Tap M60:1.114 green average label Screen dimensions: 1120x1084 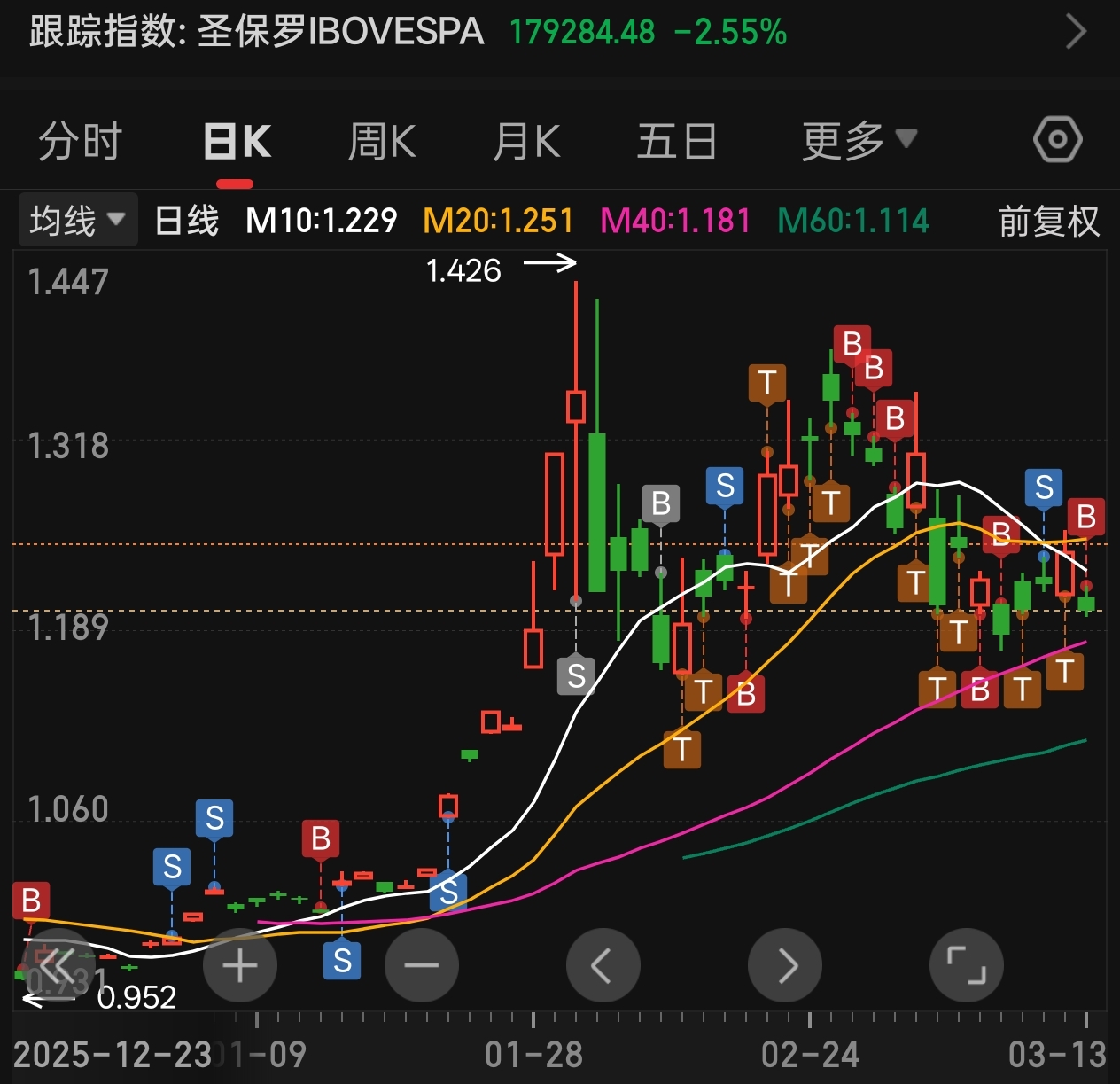click(853, 221)
